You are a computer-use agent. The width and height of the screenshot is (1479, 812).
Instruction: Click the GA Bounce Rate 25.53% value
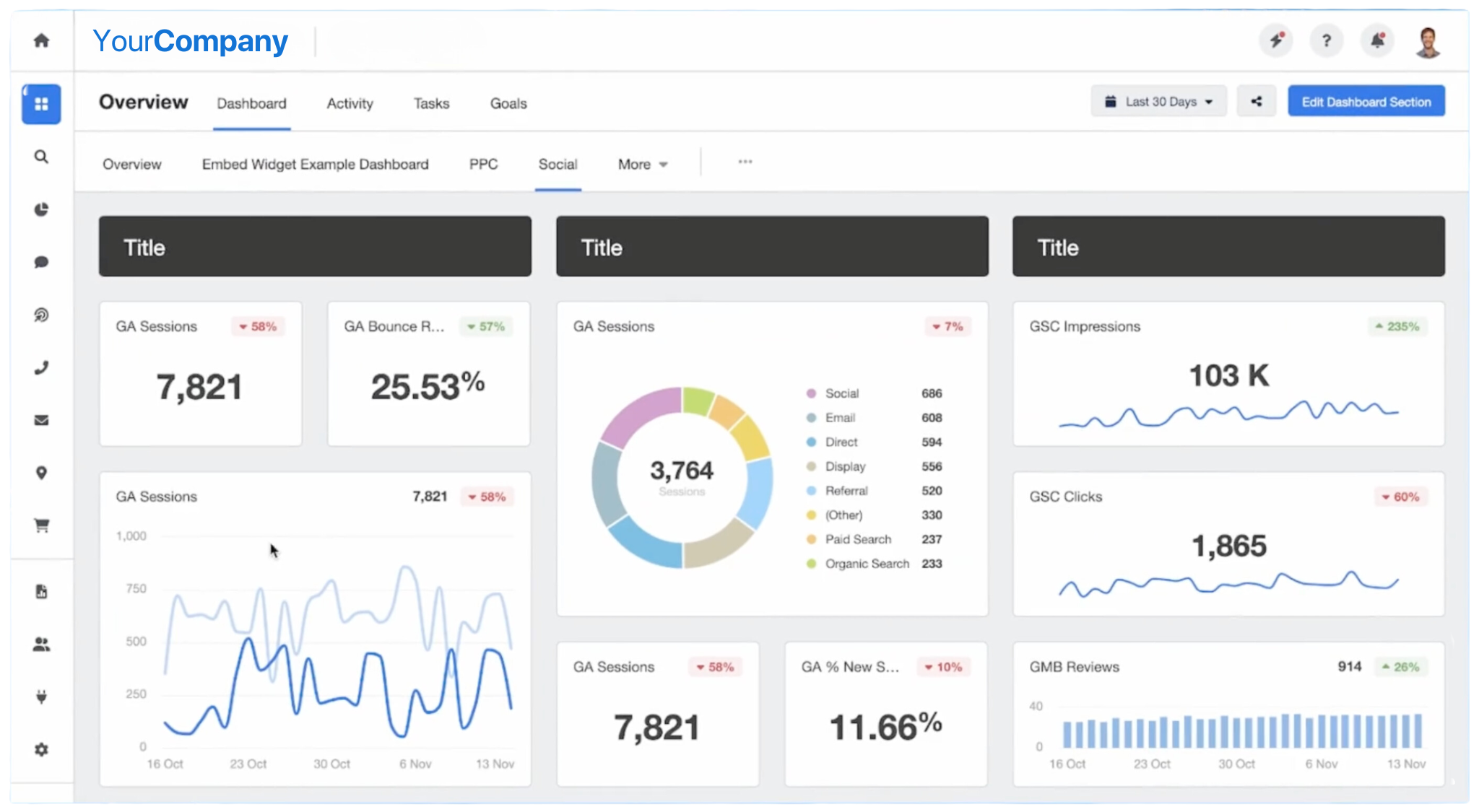point(428,386)
